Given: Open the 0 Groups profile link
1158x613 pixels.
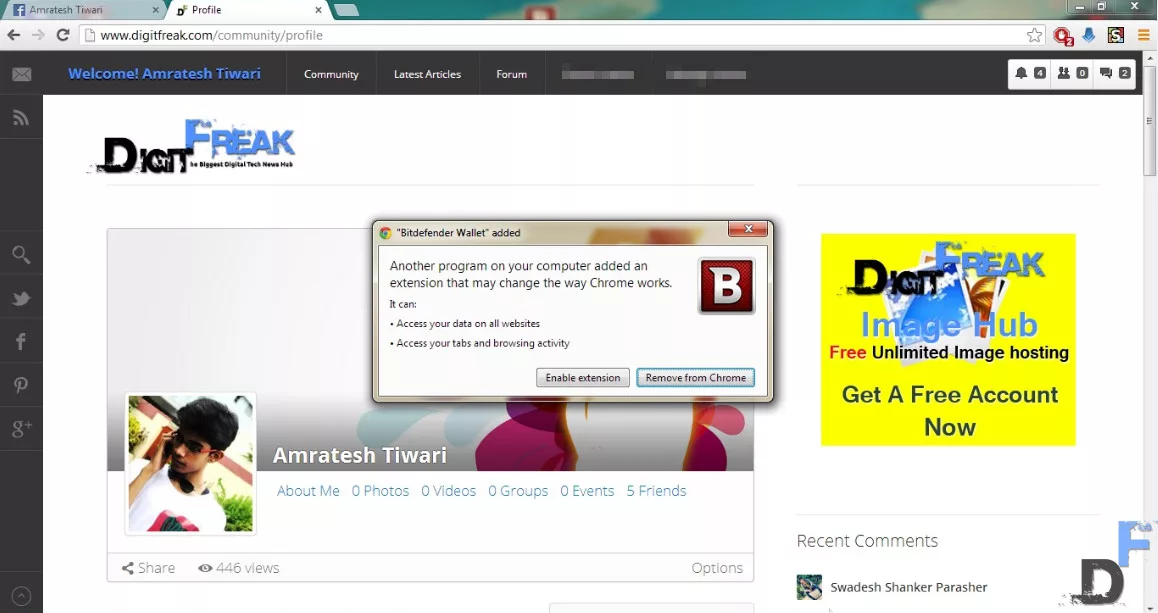Looking at the screenshot, I should pyautogui.click(x=518, y=491).
